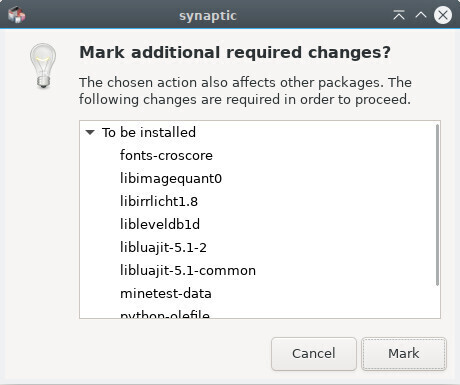The image size is (460, 385).
Task: Click the package list vertical scrollbar
Action: pos(437,205)
